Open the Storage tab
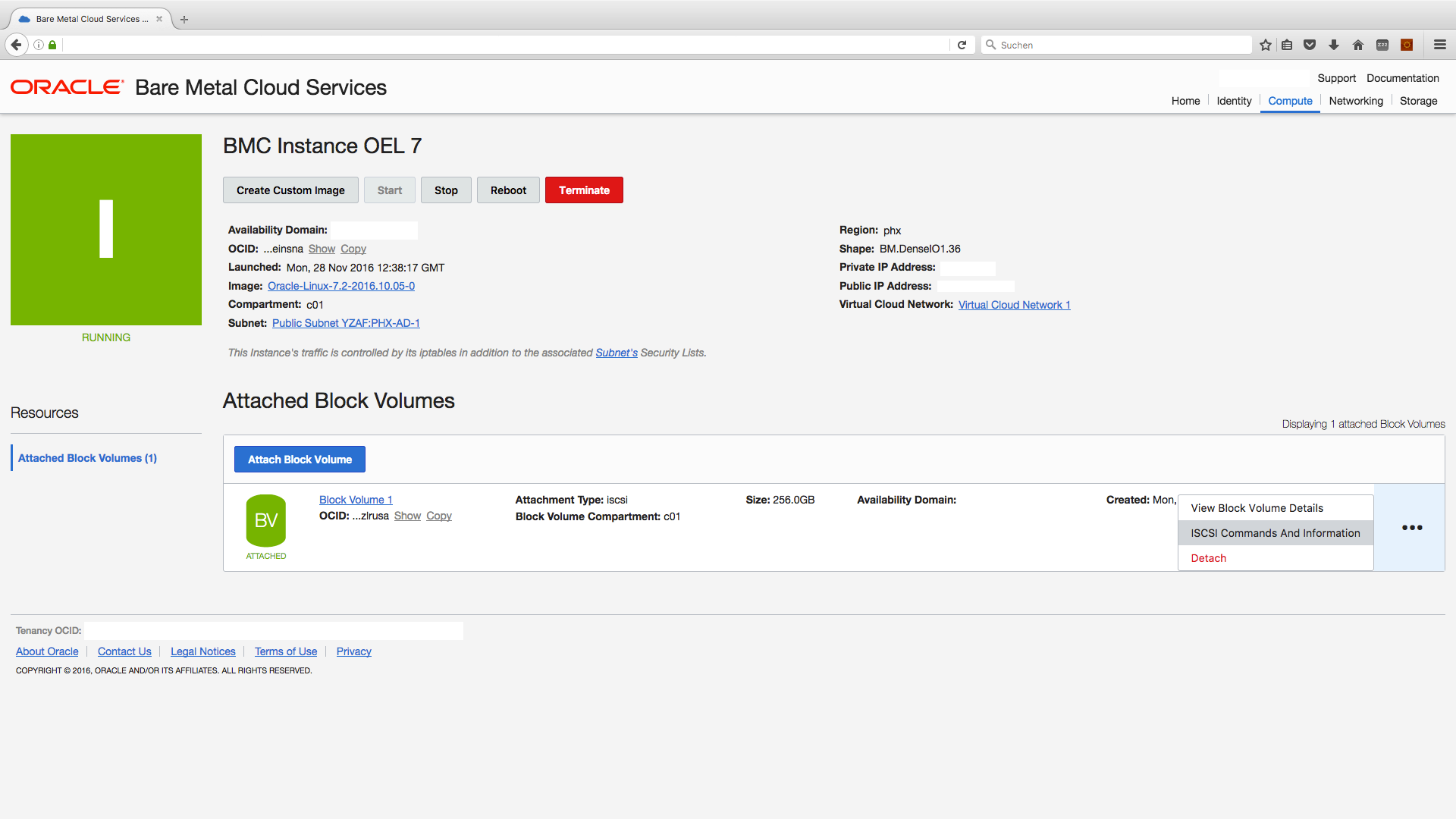 click(1418, 101)
